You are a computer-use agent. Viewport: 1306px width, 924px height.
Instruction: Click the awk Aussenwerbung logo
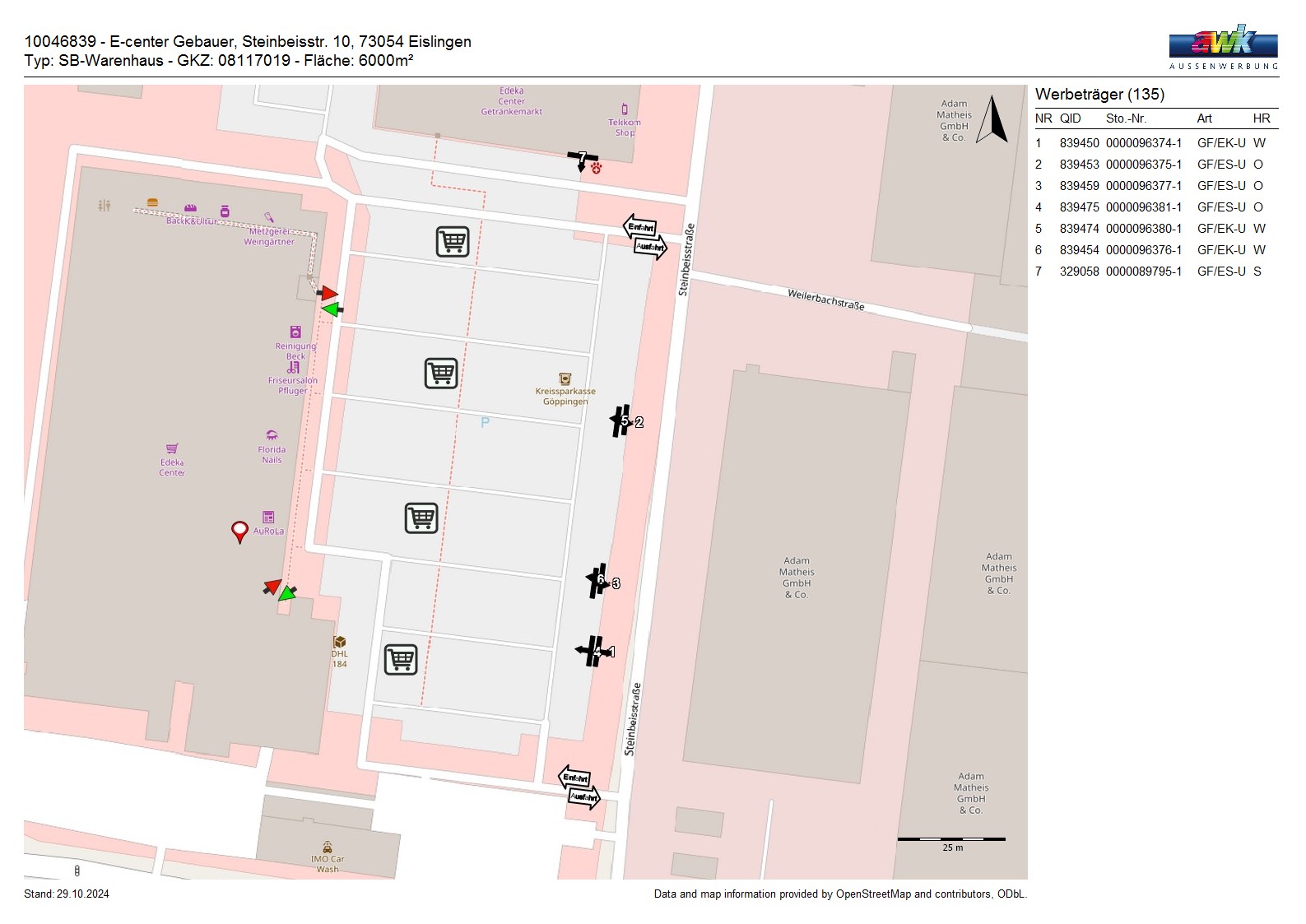pyautogui.click(x=1223, y=46)
